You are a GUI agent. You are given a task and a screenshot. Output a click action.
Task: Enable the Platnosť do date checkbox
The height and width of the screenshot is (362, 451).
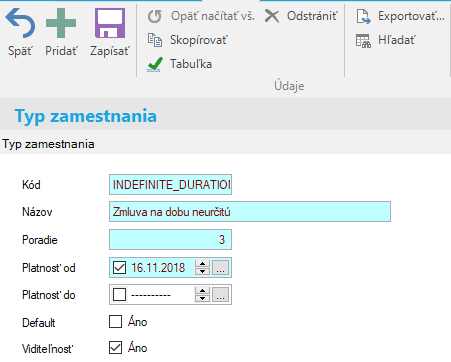coord(119,295)
